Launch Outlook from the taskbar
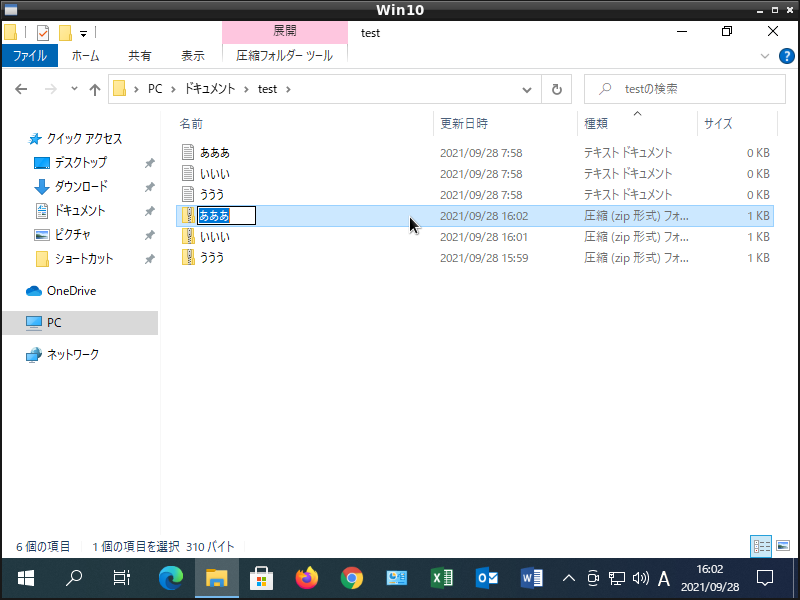Viewport: 800px width, 600px height. point(487,578)
